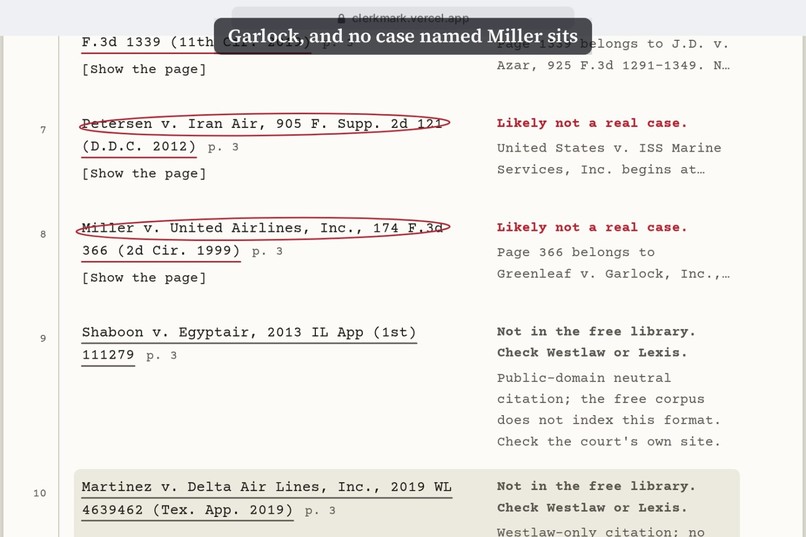
Task: Show the page for Miller v. United Airlines
Action: 144,278
